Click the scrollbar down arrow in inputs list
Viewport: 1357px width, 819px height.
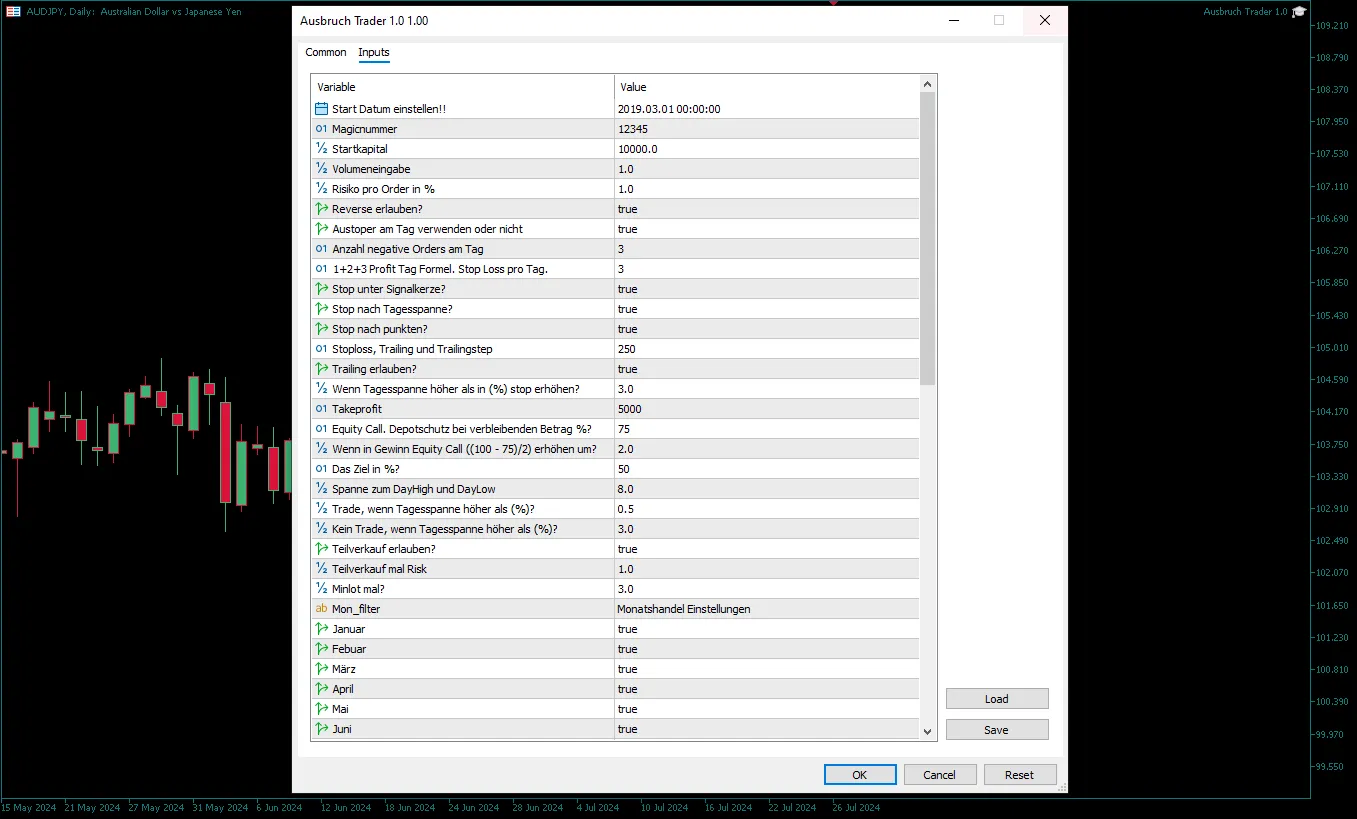coord(928,732)
